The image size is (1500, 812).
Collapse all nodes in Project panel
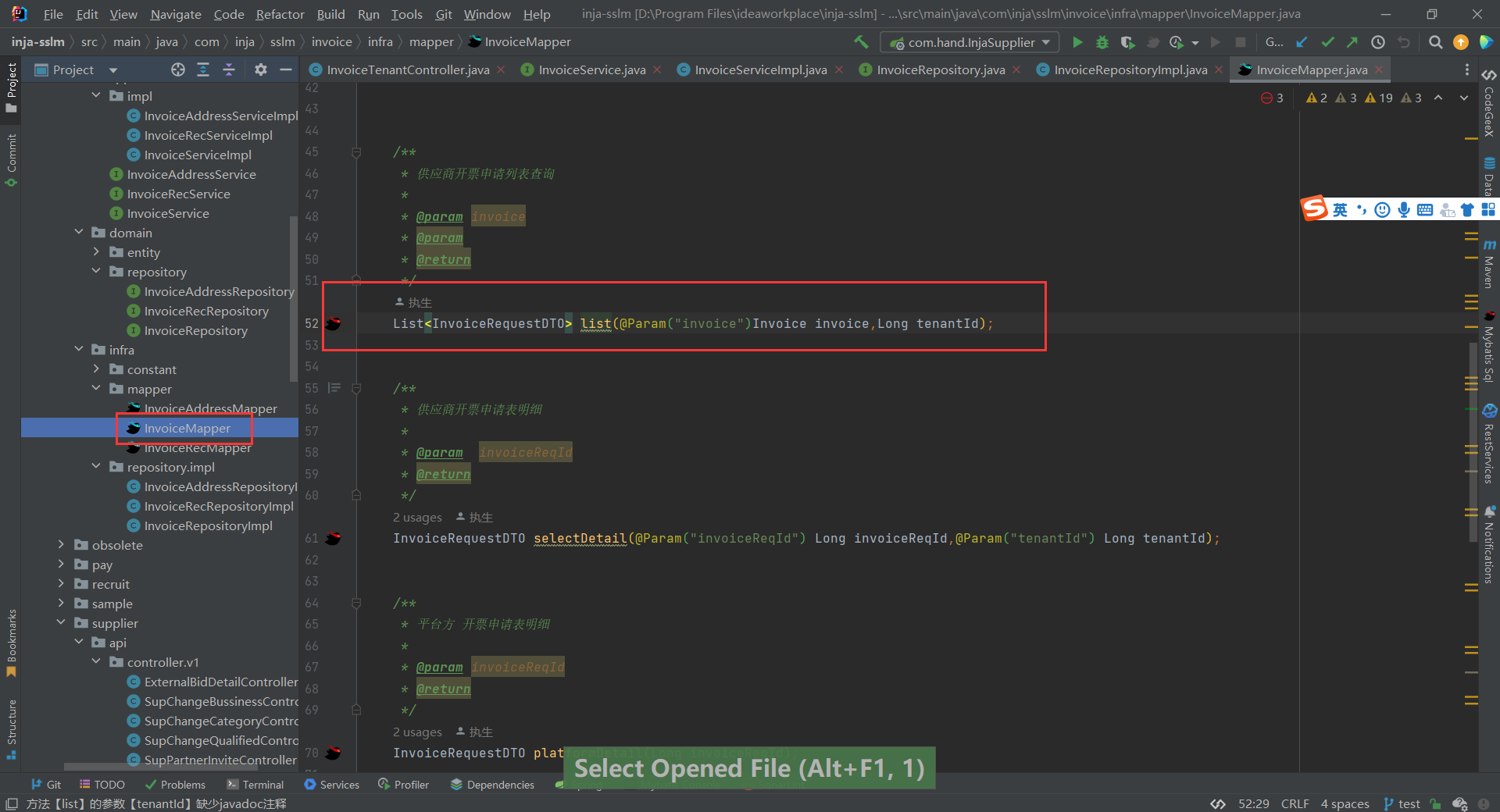(229, 69)
